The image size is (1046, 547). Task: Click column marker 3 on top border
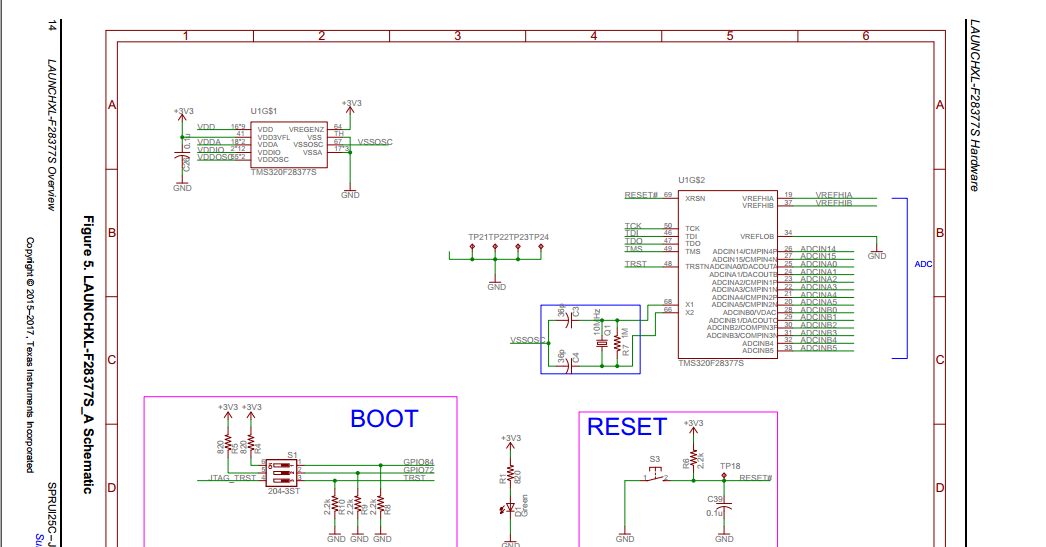pos(458,36)
